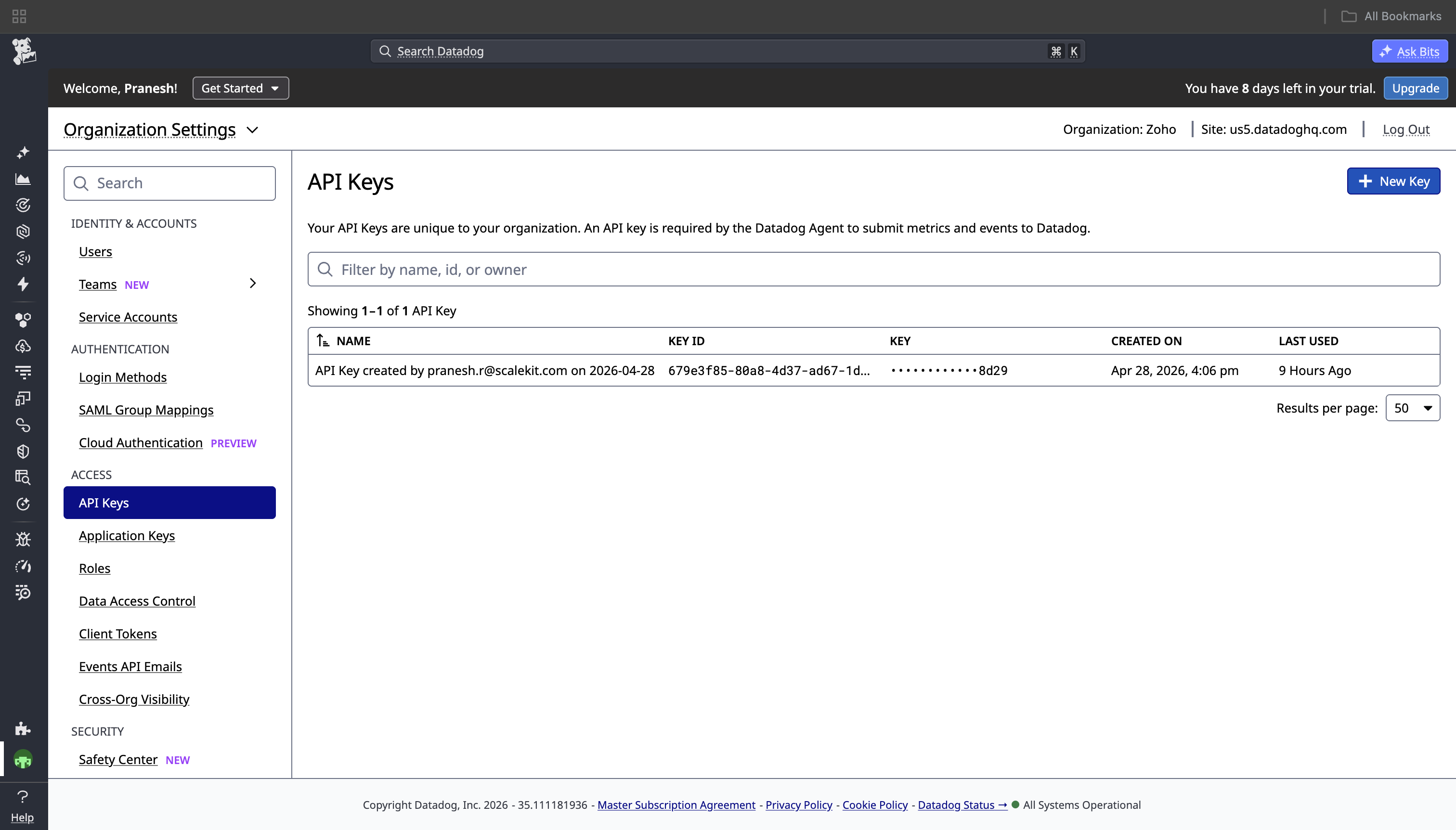Image resolution: width=1456 pixels, height=830 pixels.
Task: Focus the Search Datadog bar
Action: 728,52
